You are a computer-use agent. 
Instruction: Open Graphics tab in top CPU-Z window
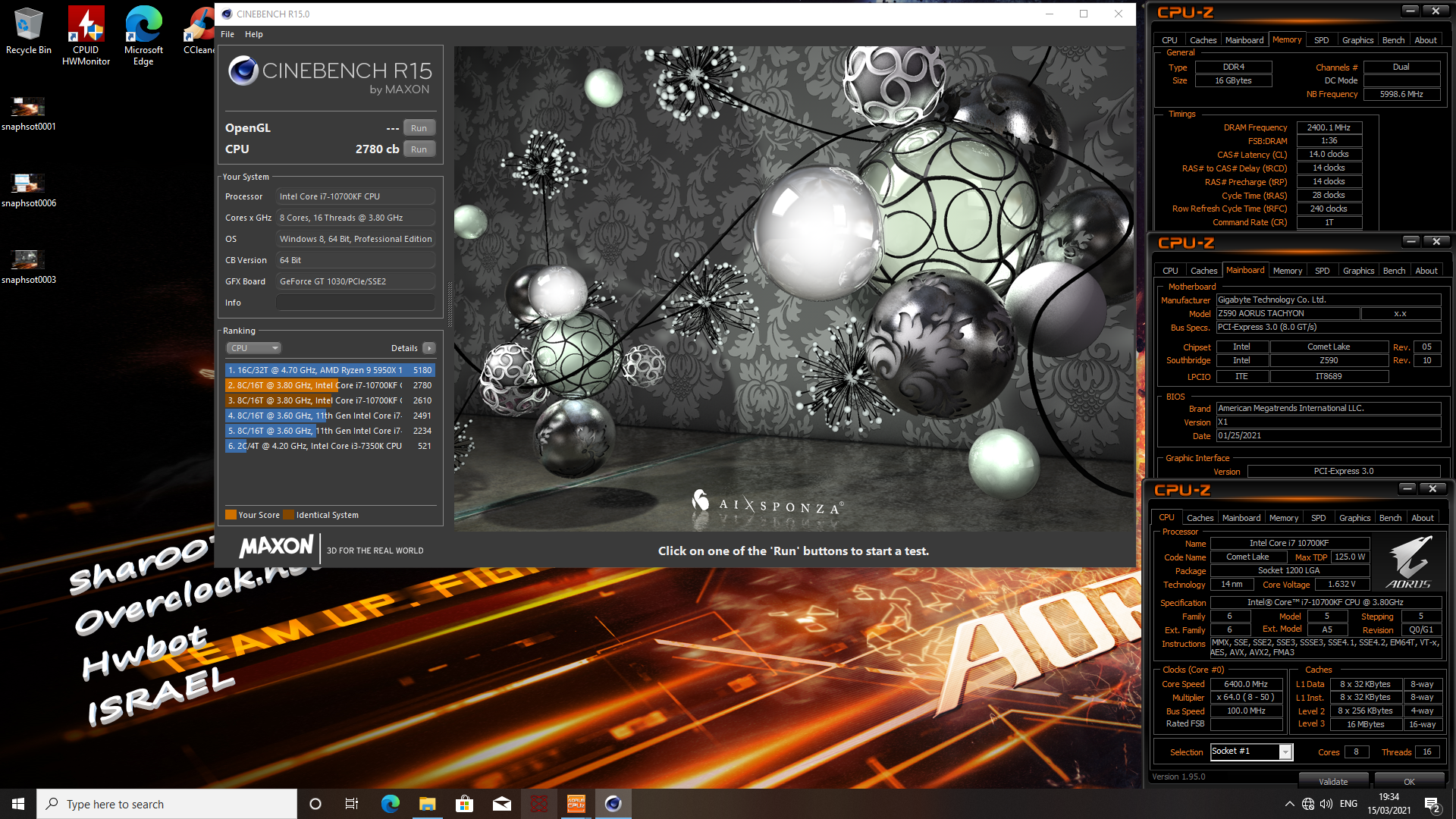pos(1357,40)
